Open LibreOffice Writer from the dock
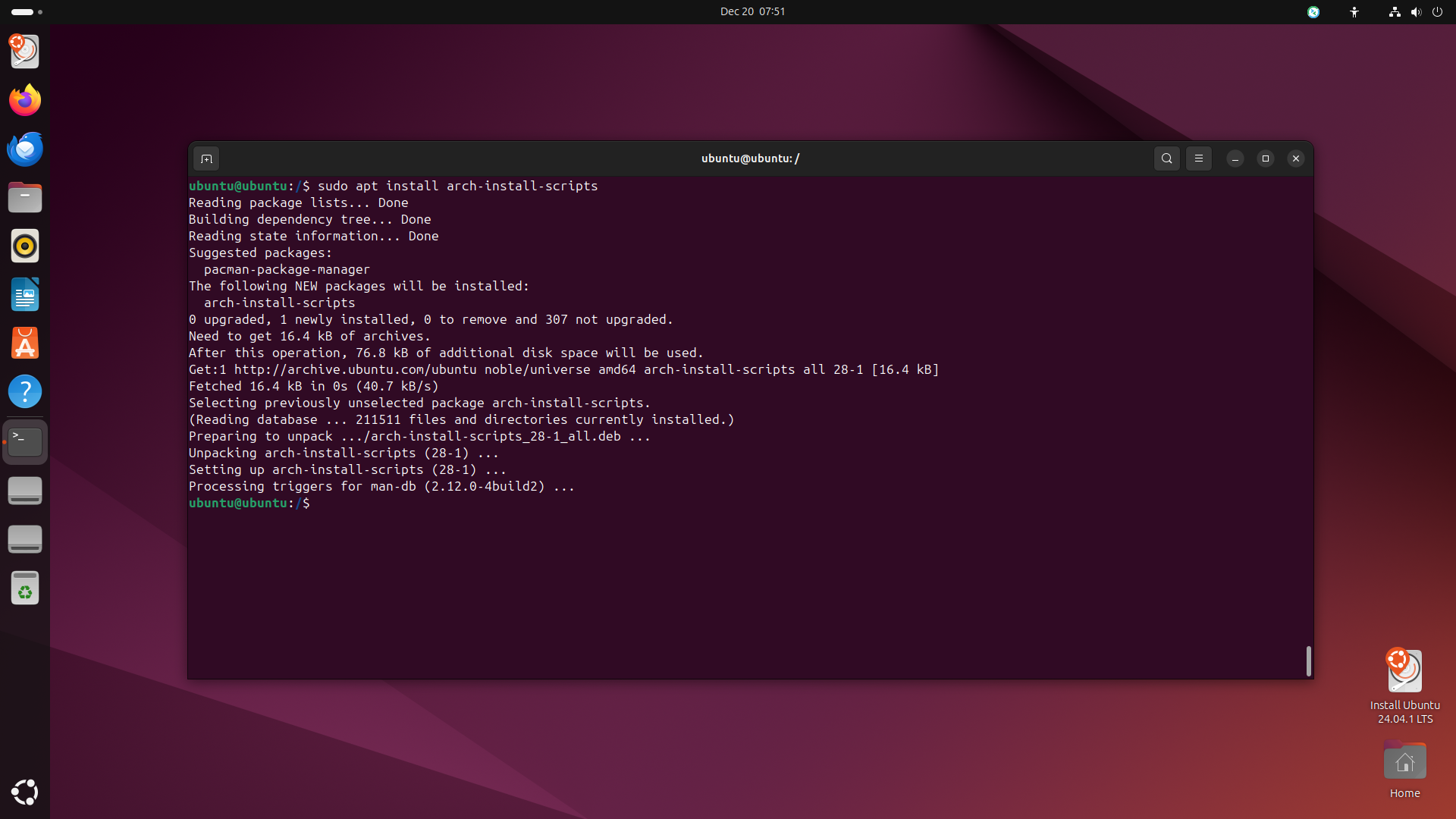Viewport: 1456px width, 819px height. [x=25, y=294]
